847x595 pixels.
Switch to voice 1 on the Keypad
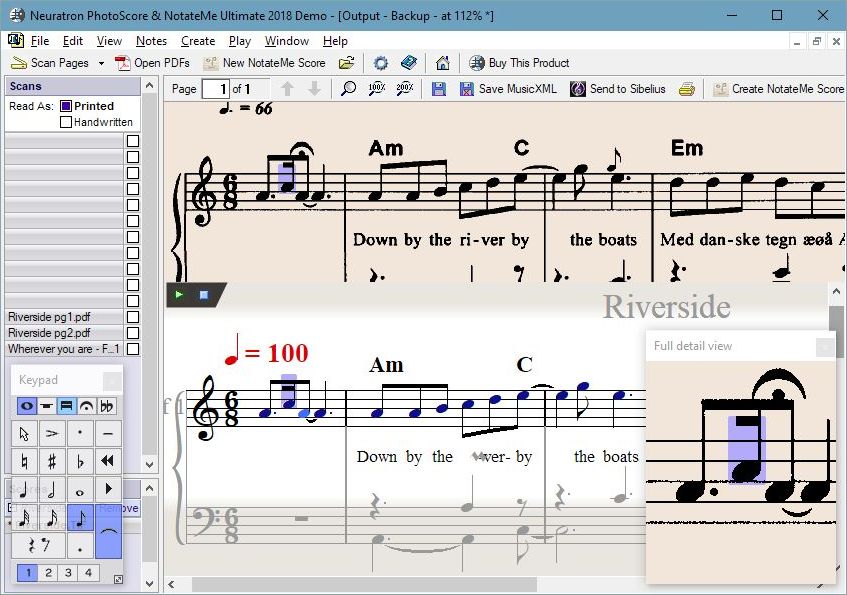click(x=28, y=573)
